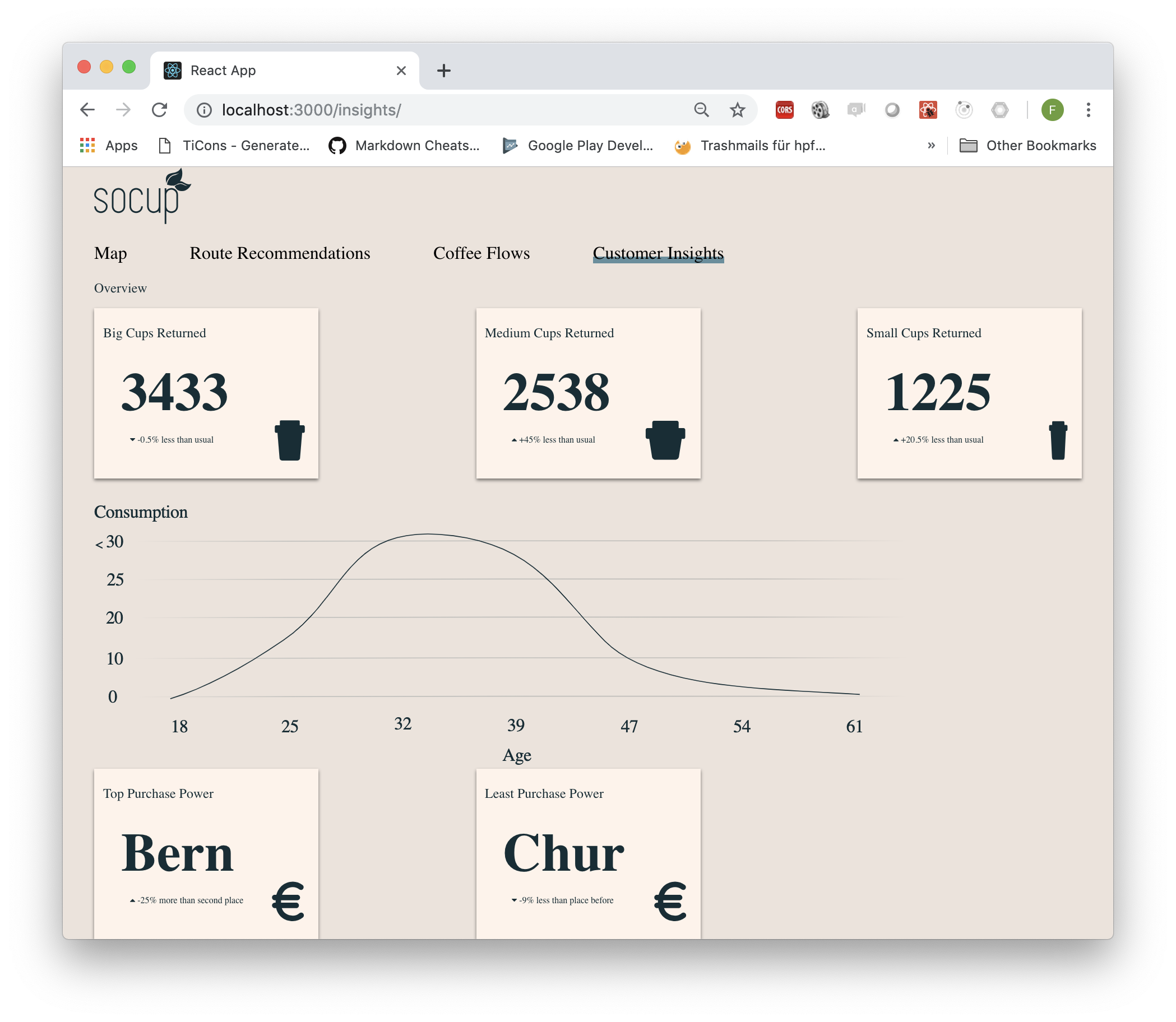This screenshot has width=1176, height=1022.
Task: Reload the current page
Action: tap(160, 110)
